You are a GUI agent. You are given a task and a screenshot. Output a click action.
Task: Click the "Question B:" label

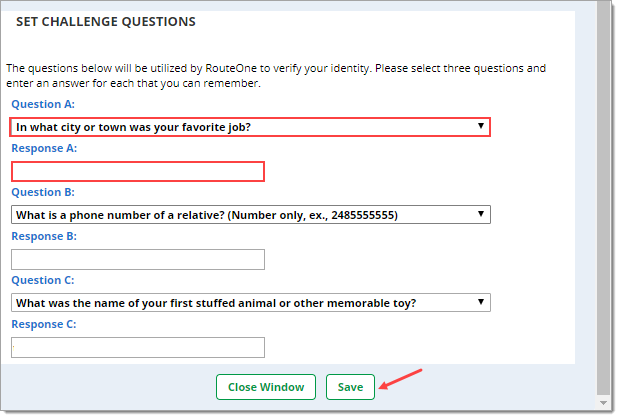[x=43, y=192]
